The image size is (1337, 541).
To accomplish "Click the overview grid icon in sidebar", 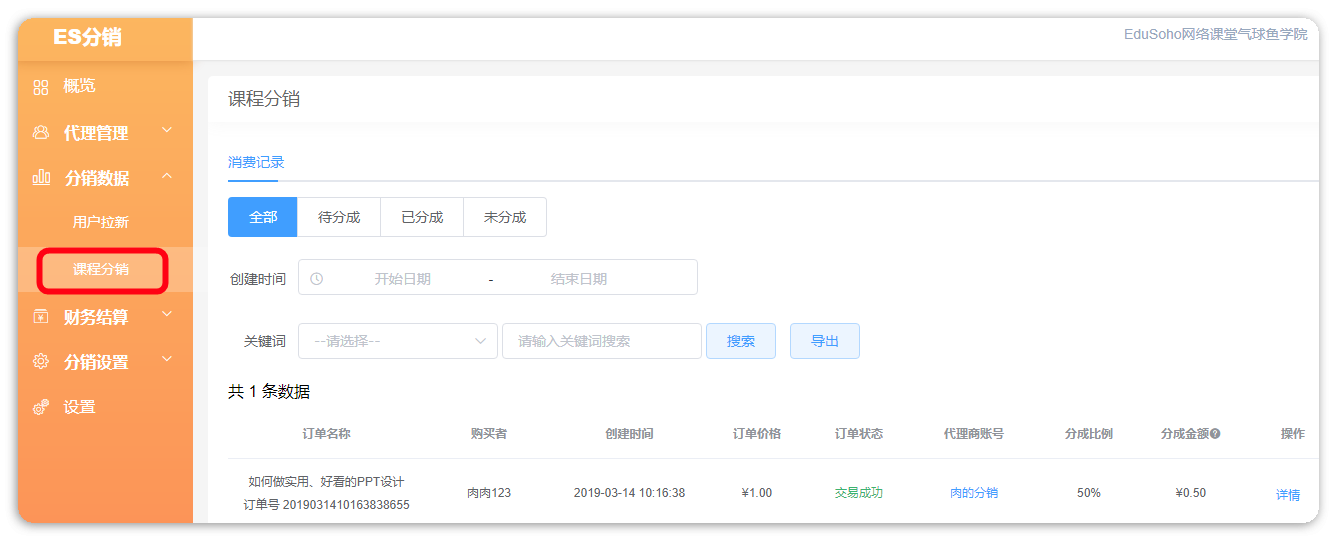I will coord(41,87).
